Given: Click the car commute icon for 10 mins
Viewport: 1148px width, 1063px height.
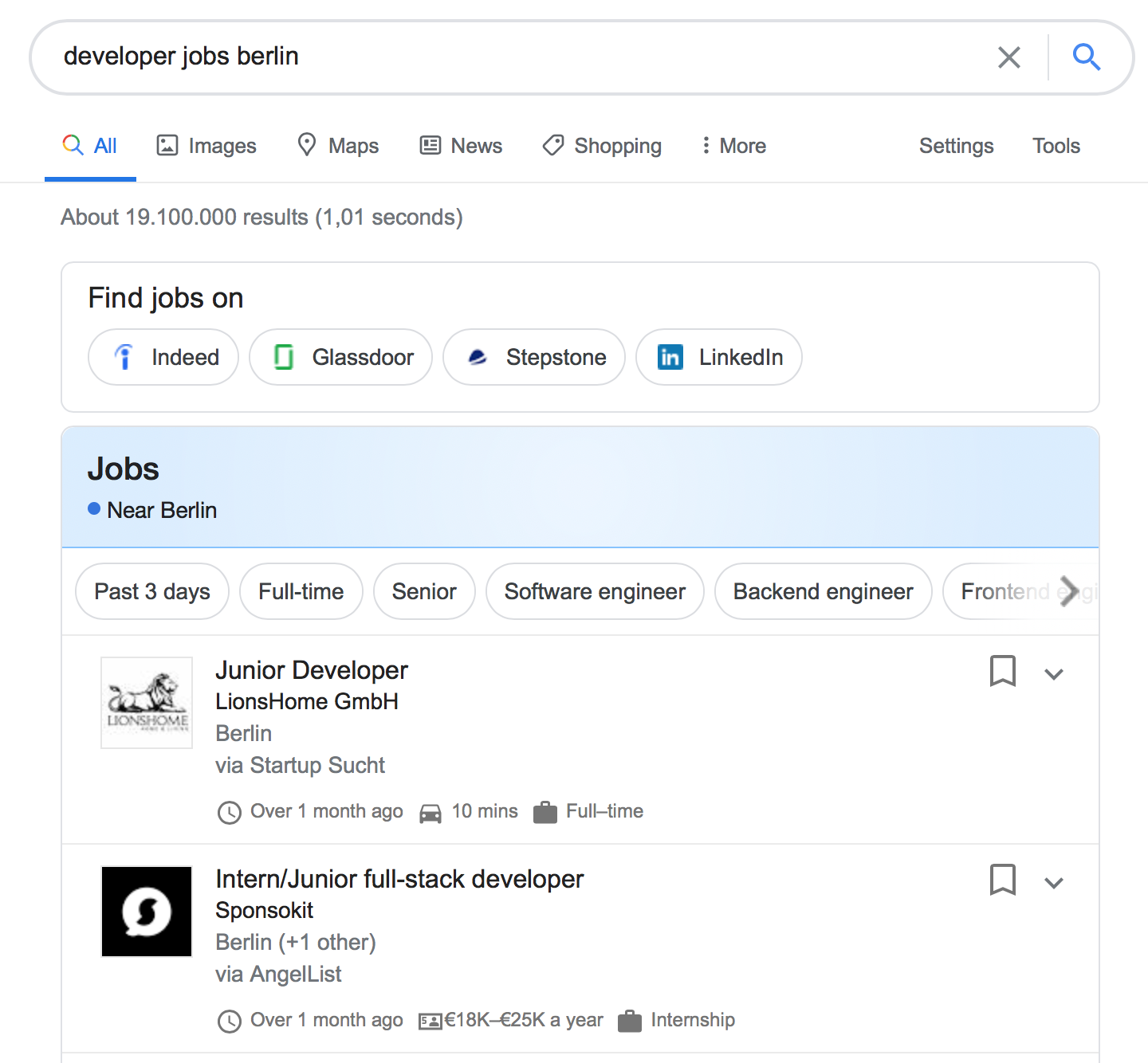Looking at the screenshot, I should (x=431, y=813).
